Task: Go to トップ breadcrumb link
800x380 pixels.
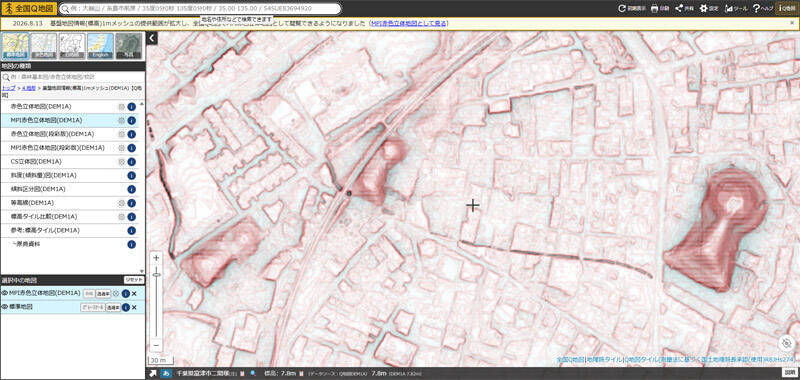Action: click(x=8, y=88)
